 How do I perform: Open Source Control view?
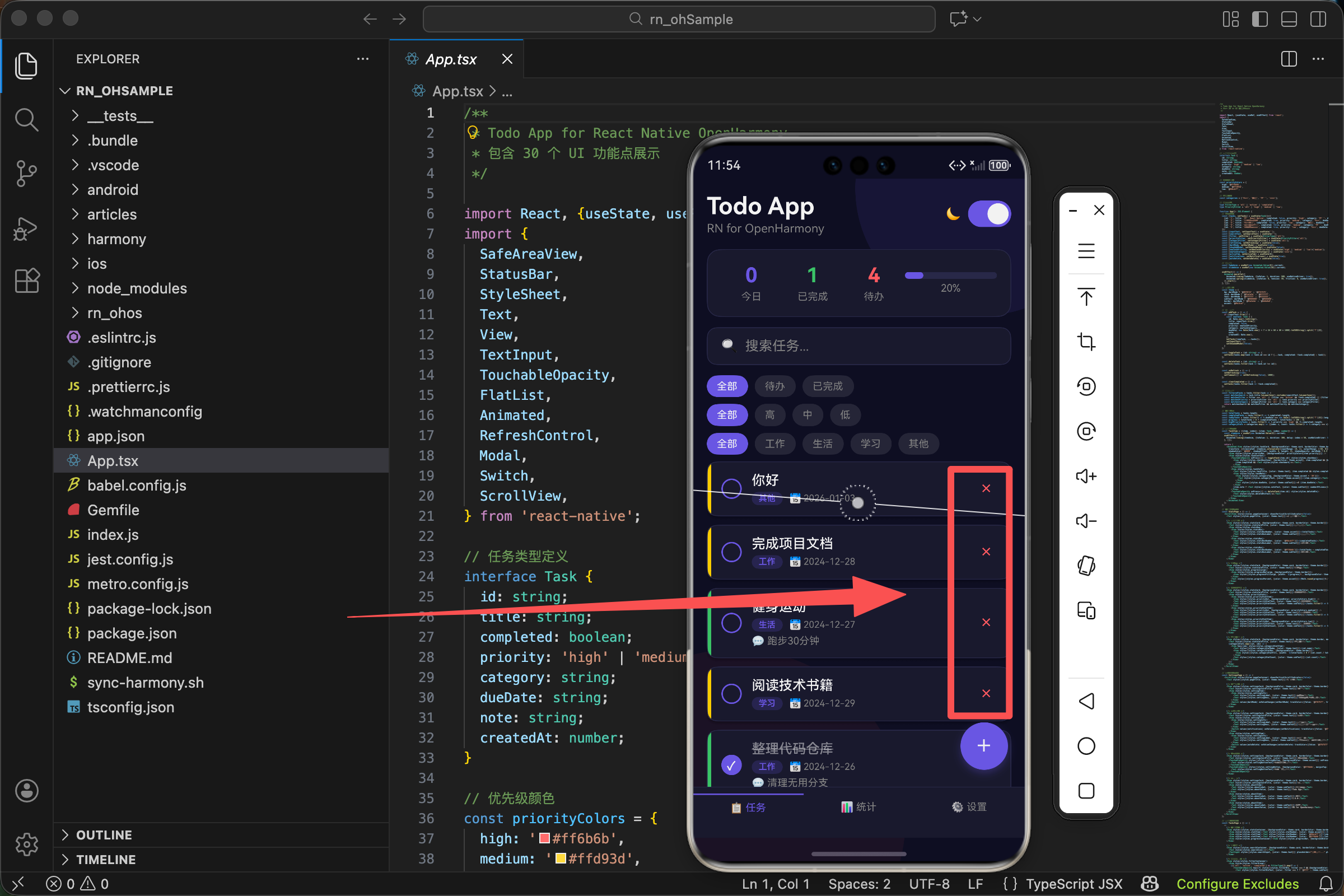point(26,174)
